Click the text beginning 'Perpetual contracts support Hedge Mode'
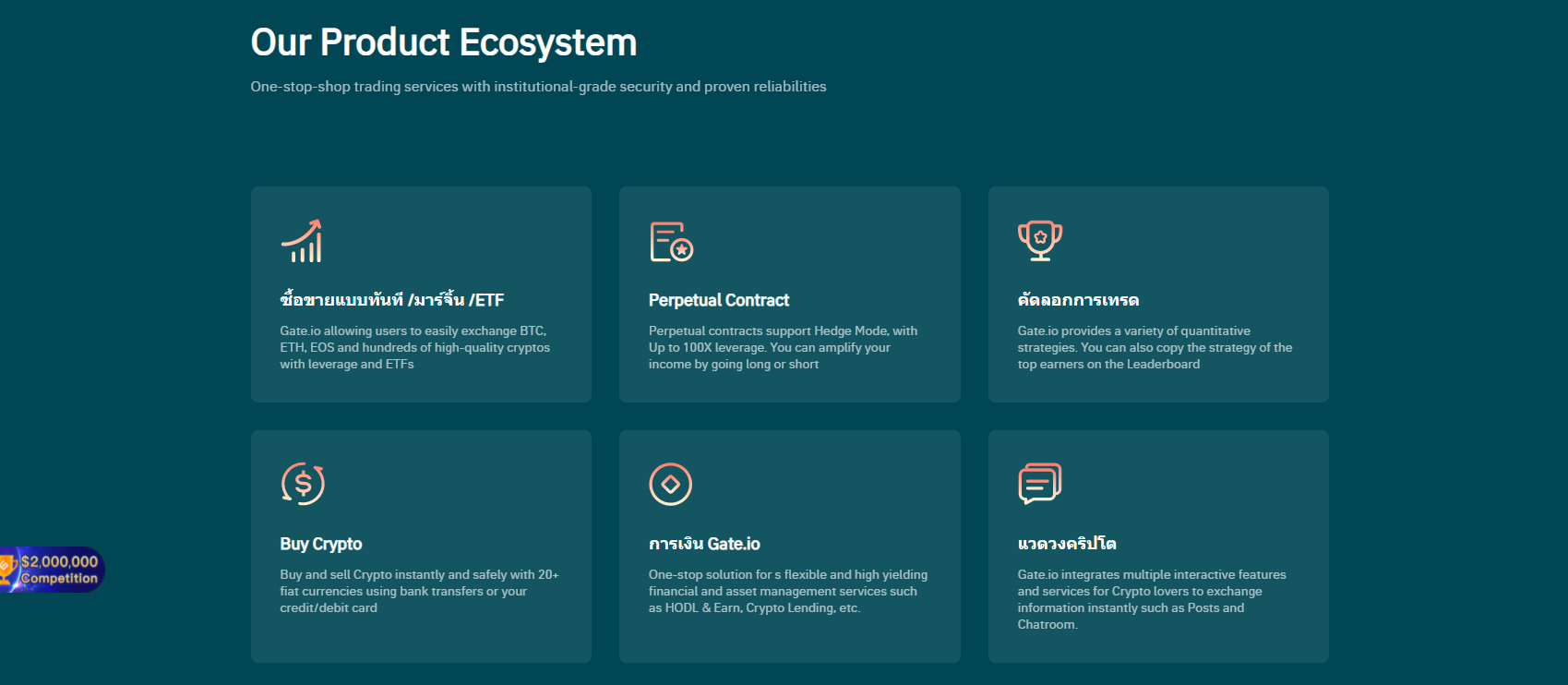This screenshot has width=1568, height=685. click(x=783, y=347)
